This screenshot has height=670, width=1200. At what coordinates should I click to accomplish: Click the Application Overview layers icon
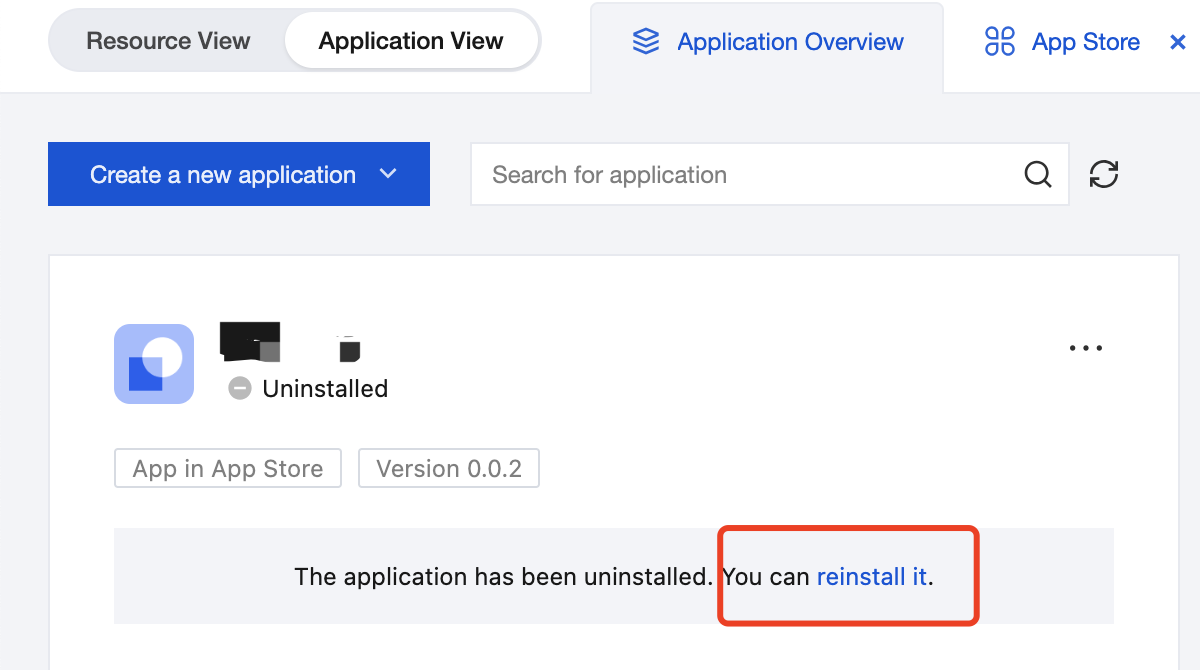pyautogui.click(x=646, y=42)
